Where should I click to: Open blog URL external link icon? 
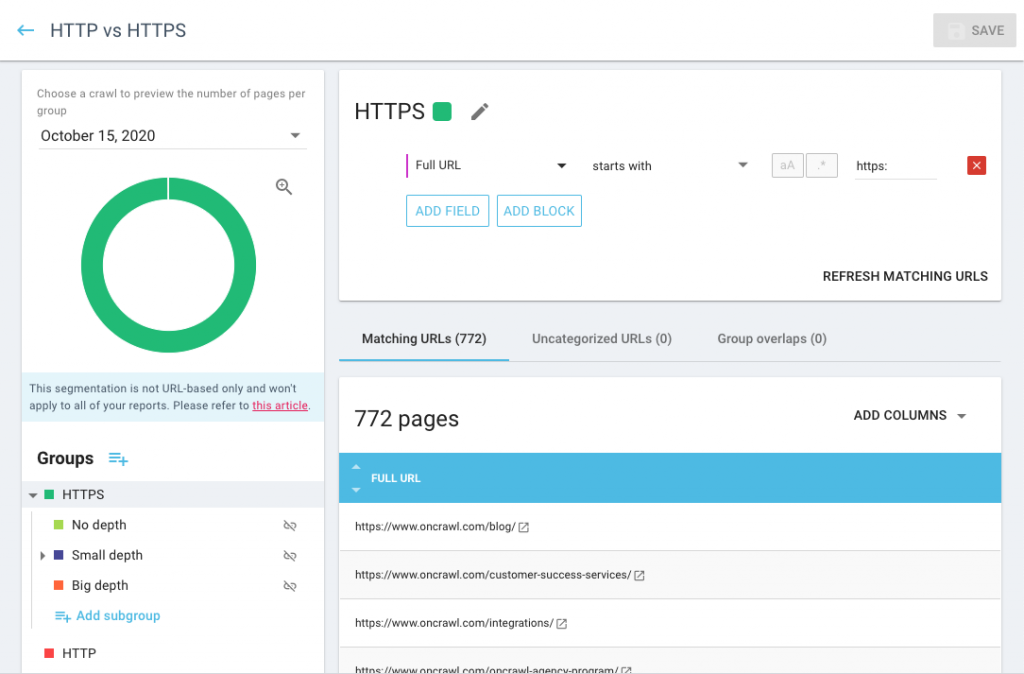click(x=524, y=527)
